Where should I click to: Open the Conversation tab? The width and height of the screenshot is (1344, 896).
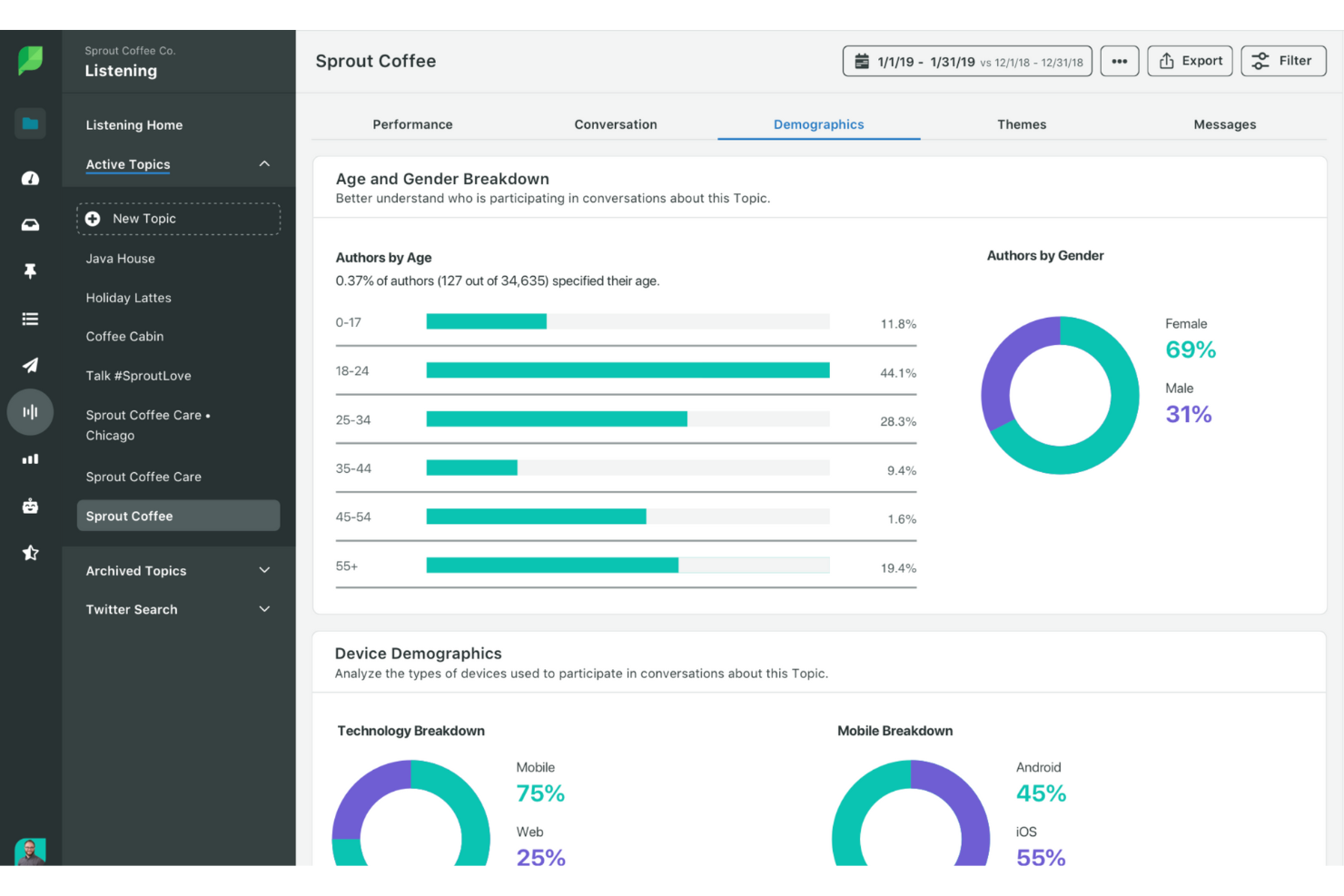pos(615,124)
